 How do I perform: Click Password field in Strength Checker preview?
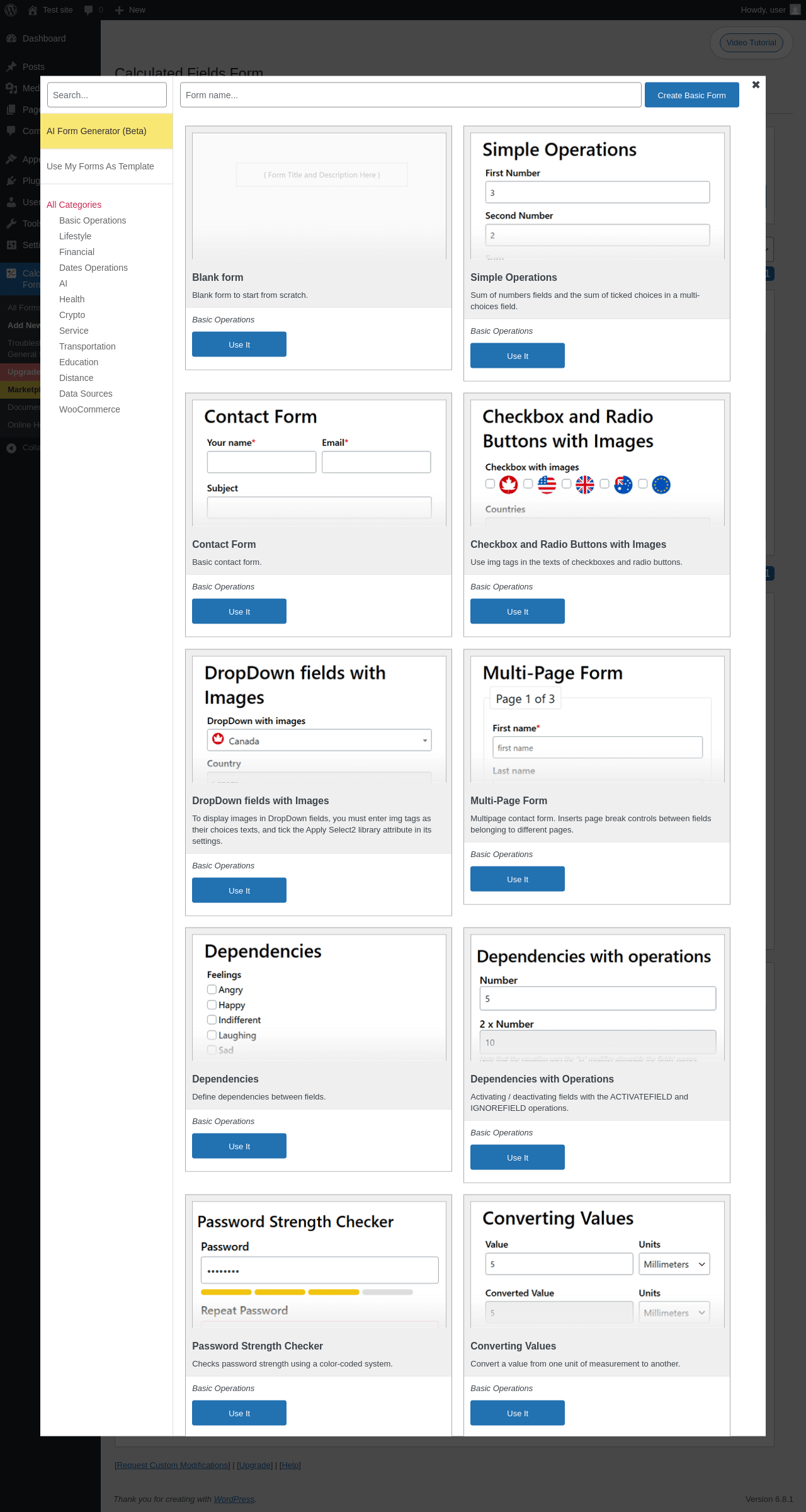(320, 1270)
